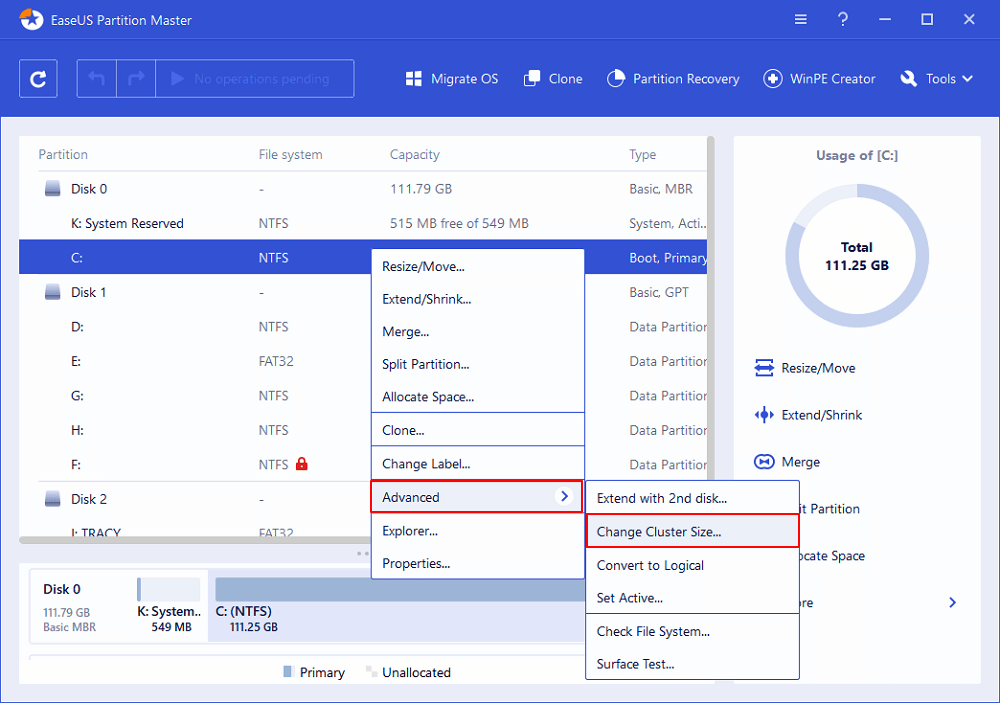Viewport: 1000px width, 703px height.
Task: Click the WinPE Creator label
Action: (x=832, y=79)
